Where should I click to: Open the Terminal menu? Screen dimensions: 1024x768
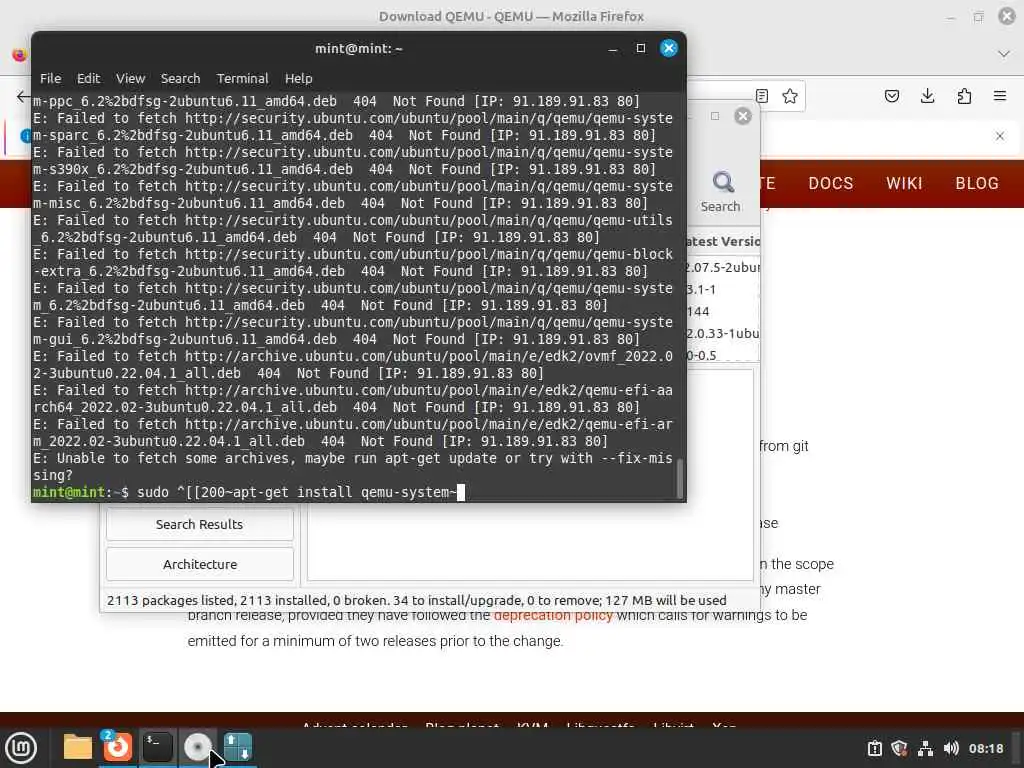pos(242,78)
